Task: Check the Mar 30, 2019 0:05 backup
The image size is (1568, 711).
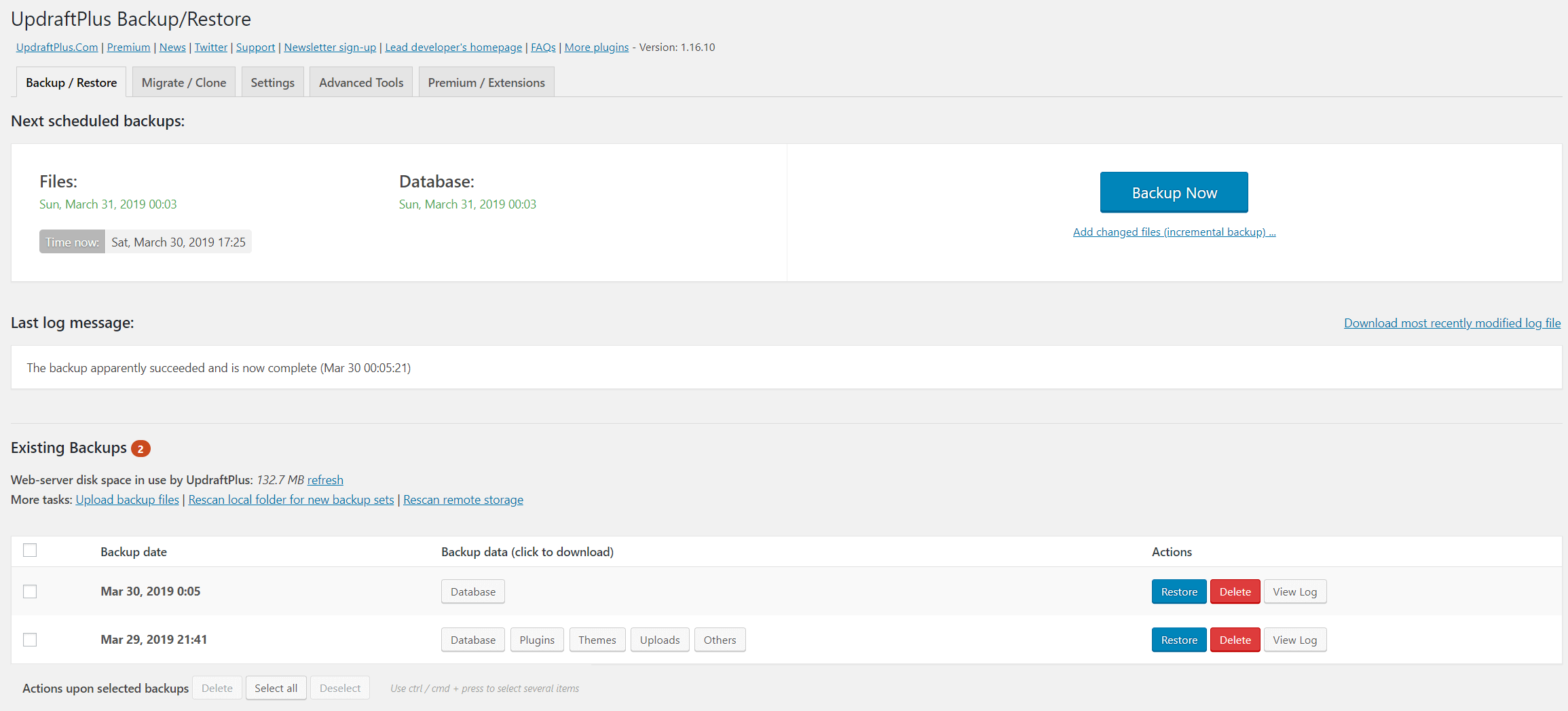Action: click(30, 591)
